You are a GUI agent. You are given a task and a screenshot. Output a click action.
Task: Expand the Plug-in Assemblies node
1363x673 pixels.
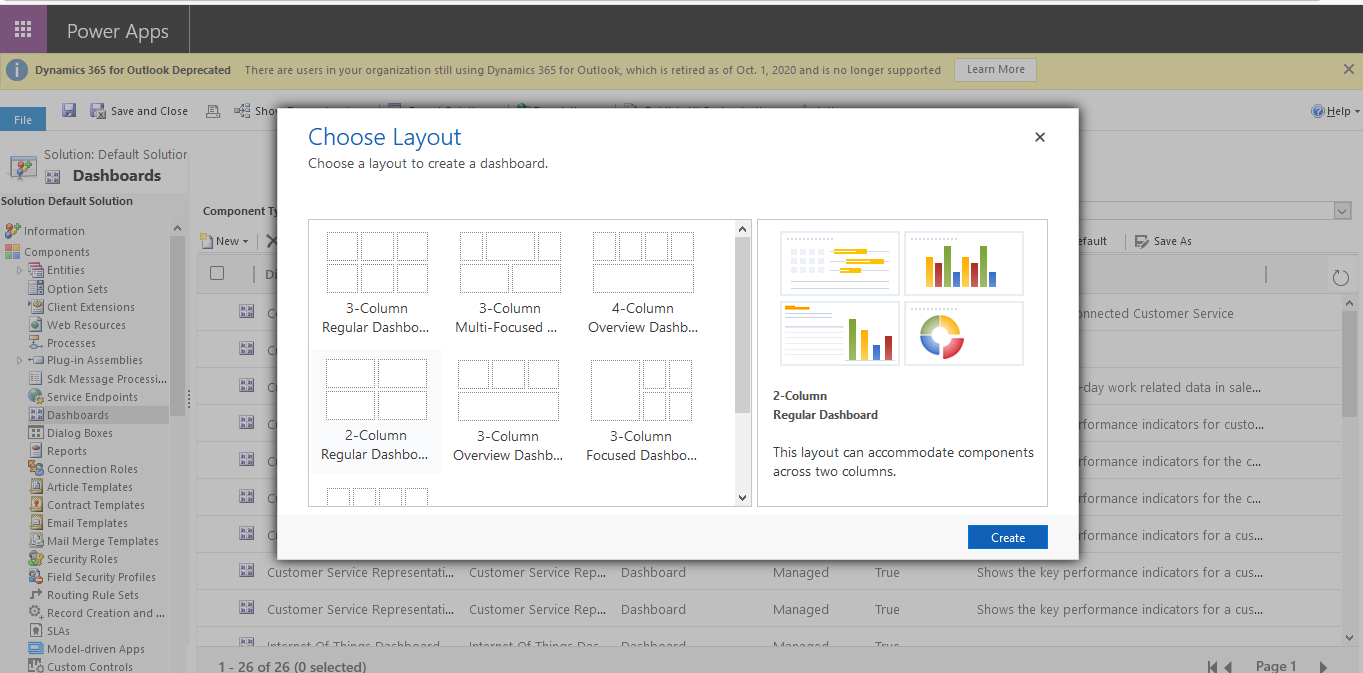18,359
